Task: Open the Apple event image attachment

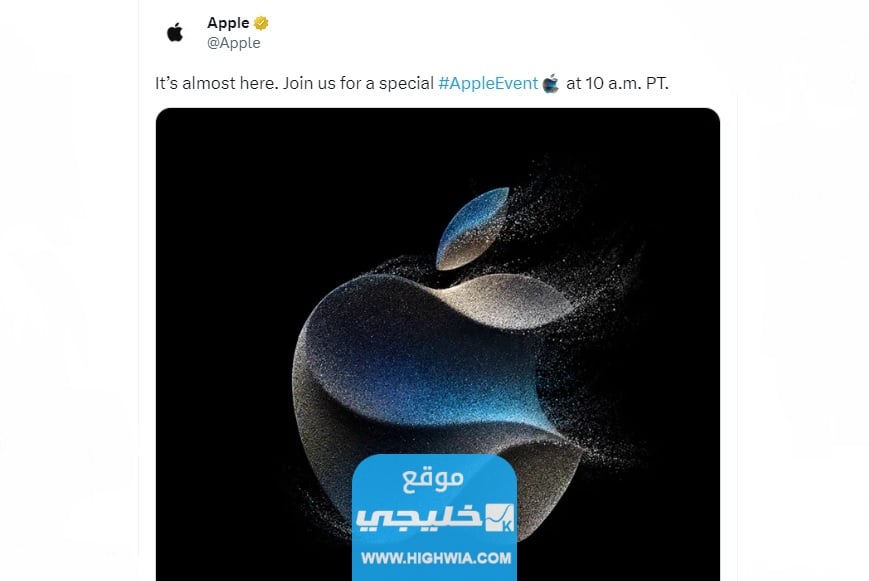Action: (438, 344)
